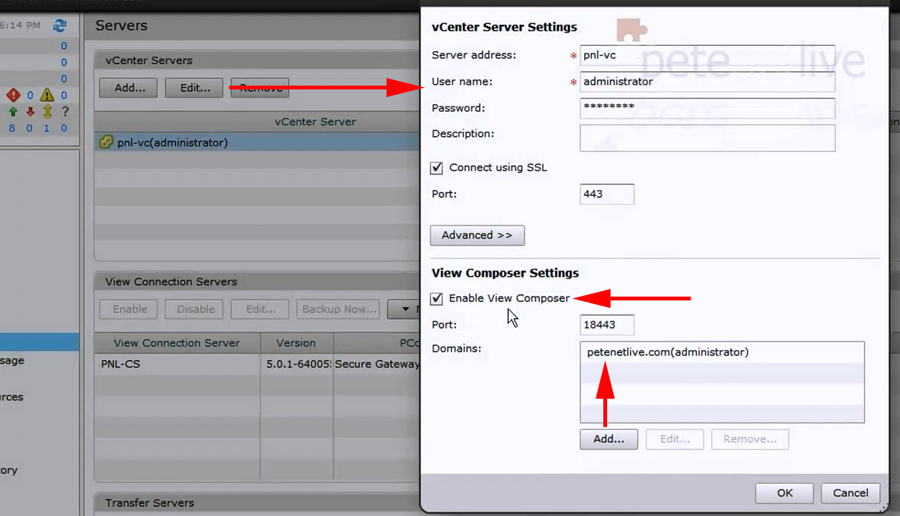The height and width of the screenshot is (516, 900).
Task: Click the vCenter Port 443 field
Action: [607, 194]
